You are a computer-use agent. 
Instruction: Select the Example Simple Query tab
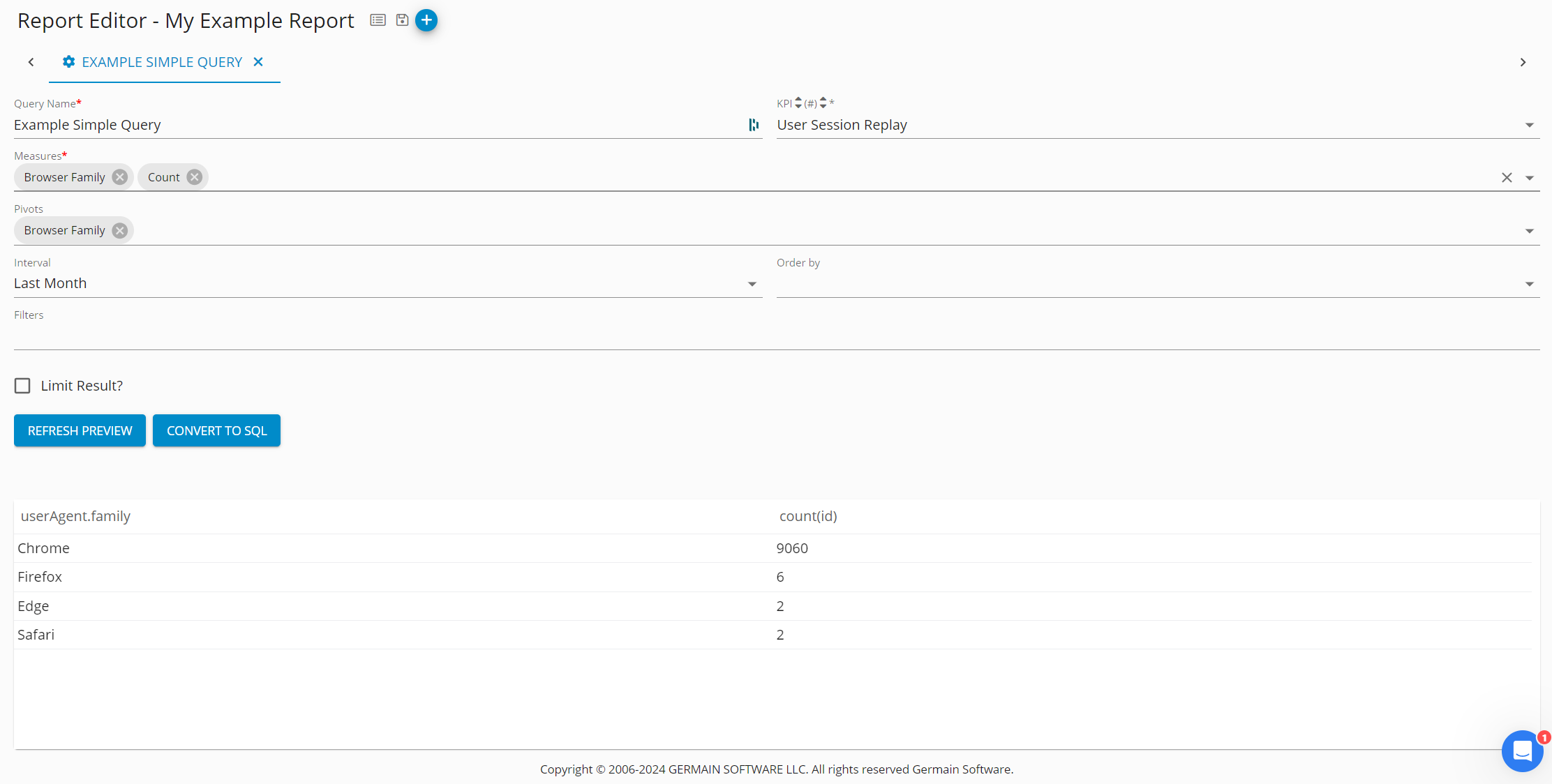point(162,62)
